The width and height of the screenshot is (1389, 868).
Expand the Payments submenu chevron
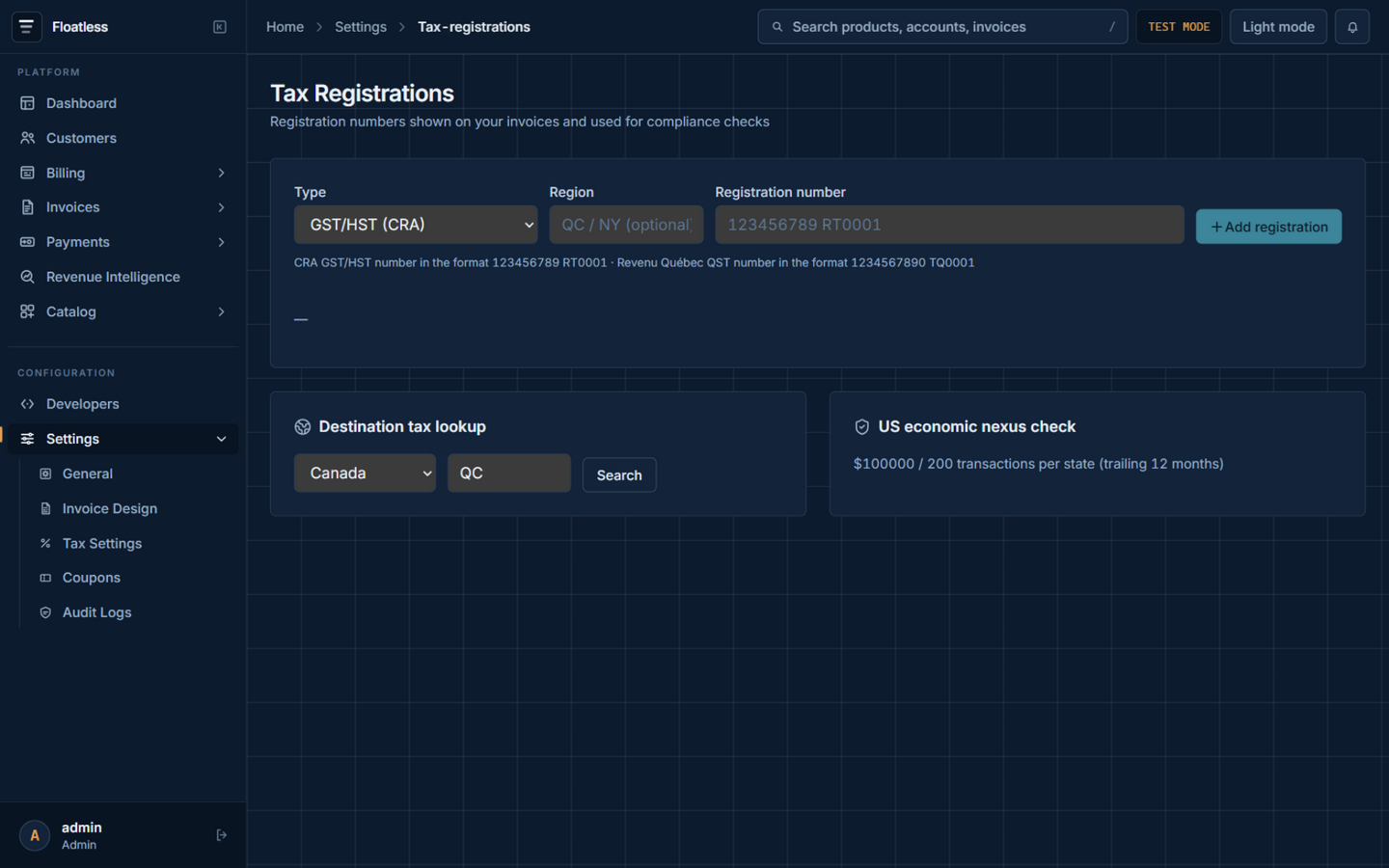tap(221, 242)
